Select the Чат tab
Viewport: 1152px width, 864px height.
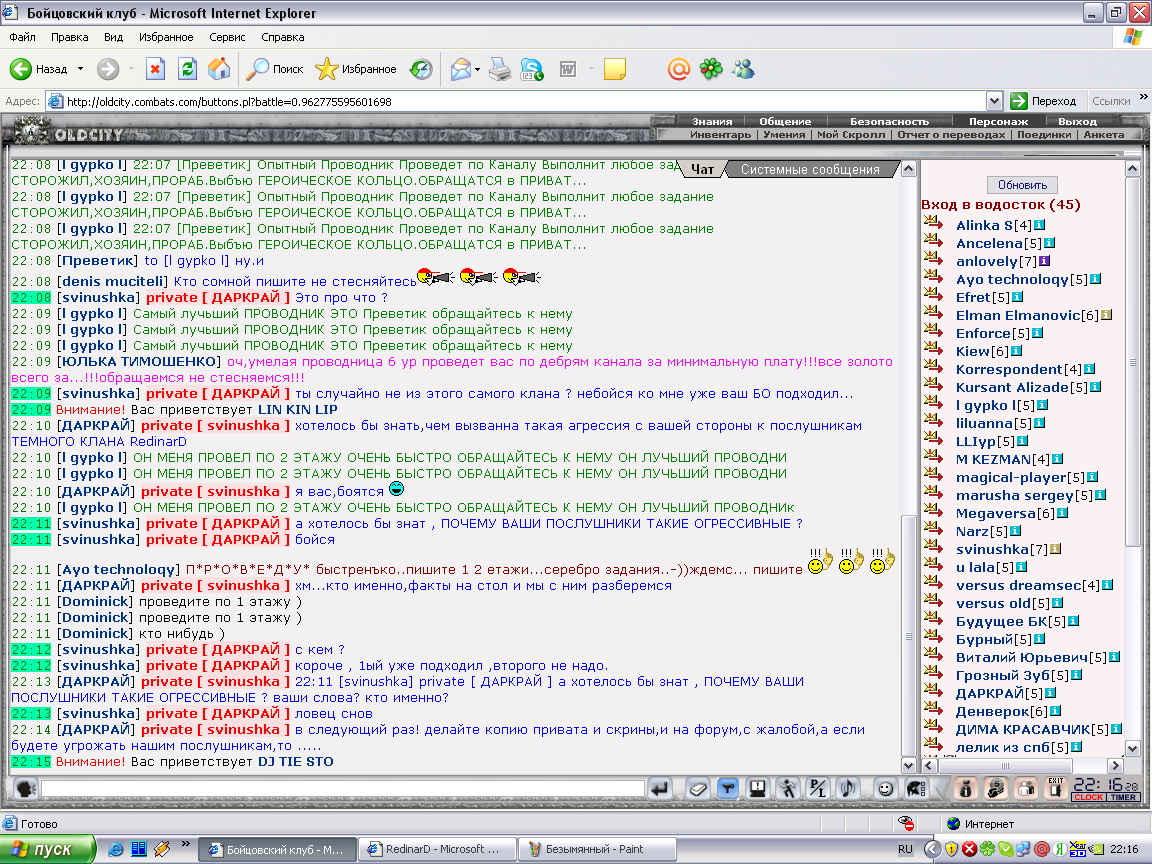pos(702,169)
